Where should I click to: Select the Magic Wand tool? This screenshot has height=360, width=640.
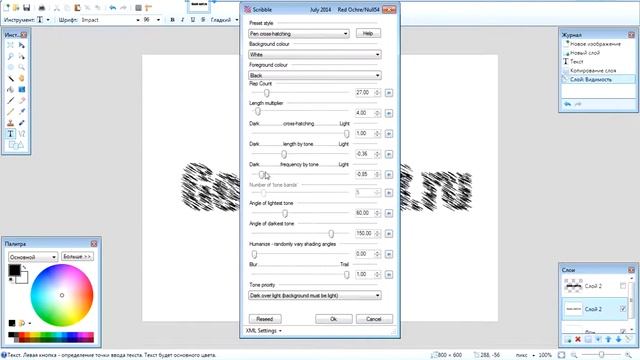pyautogui.click(x=11, y=78)
